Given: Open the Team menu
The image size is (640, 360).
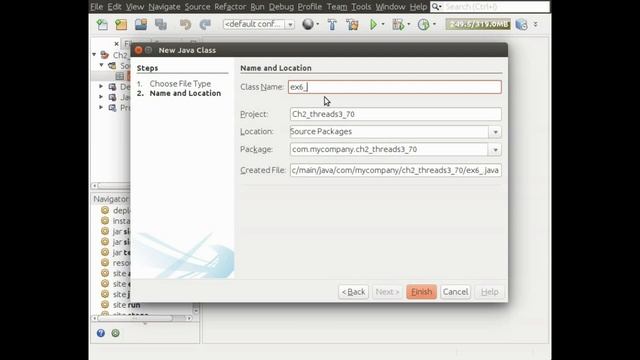Looking at the screenshot, I should coord(337,7).
